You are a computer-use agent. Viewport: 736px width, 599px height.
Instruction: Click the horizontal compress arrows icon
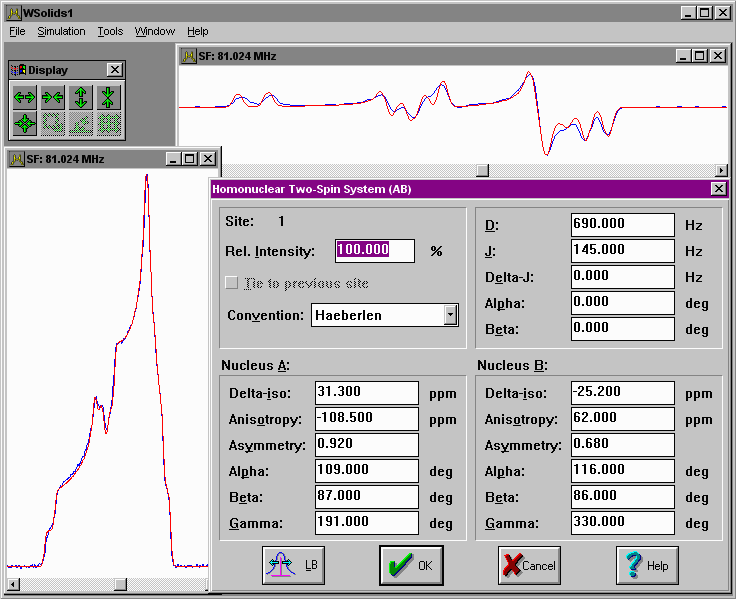pyautogui.click(x=53, y=97)
